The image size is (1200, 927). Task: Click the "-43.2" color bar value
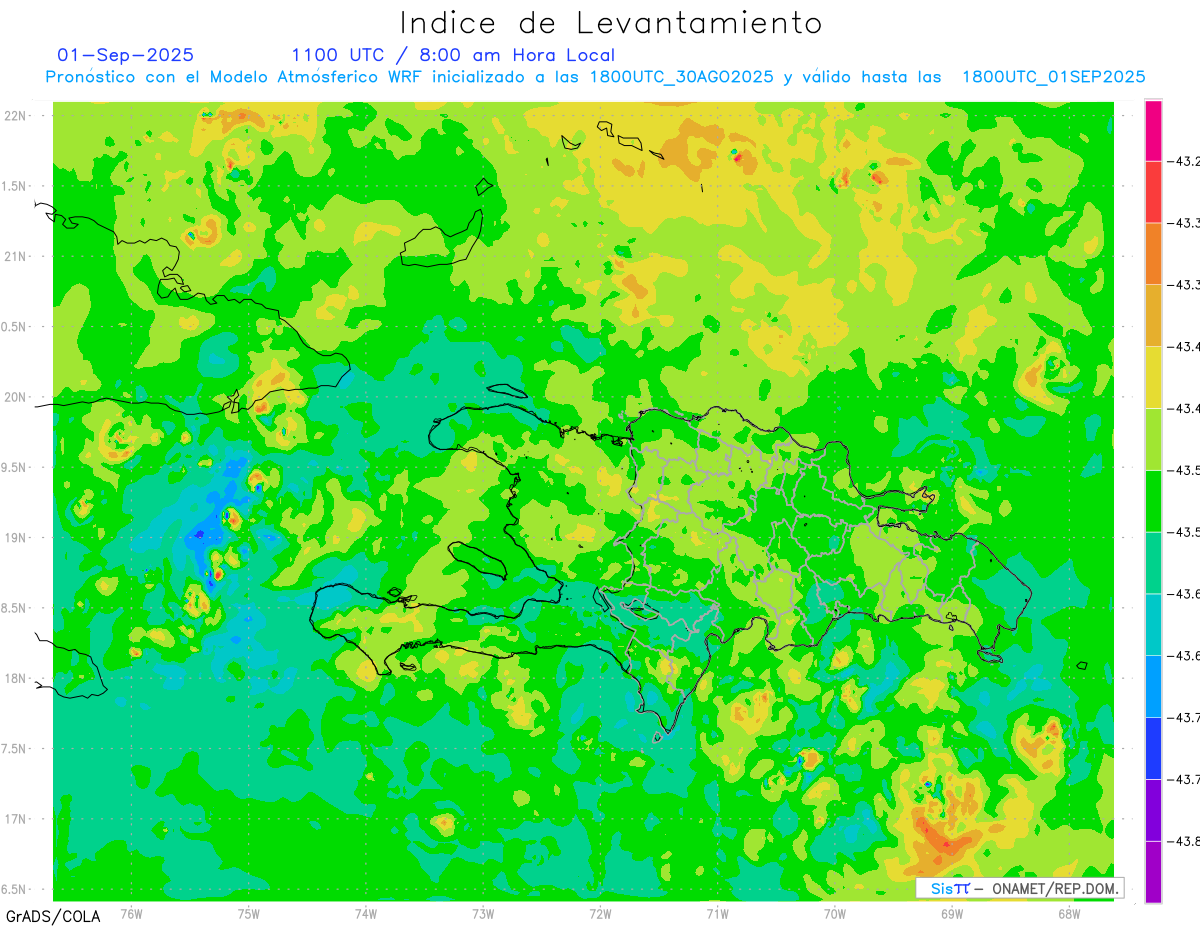(1183, 161)
